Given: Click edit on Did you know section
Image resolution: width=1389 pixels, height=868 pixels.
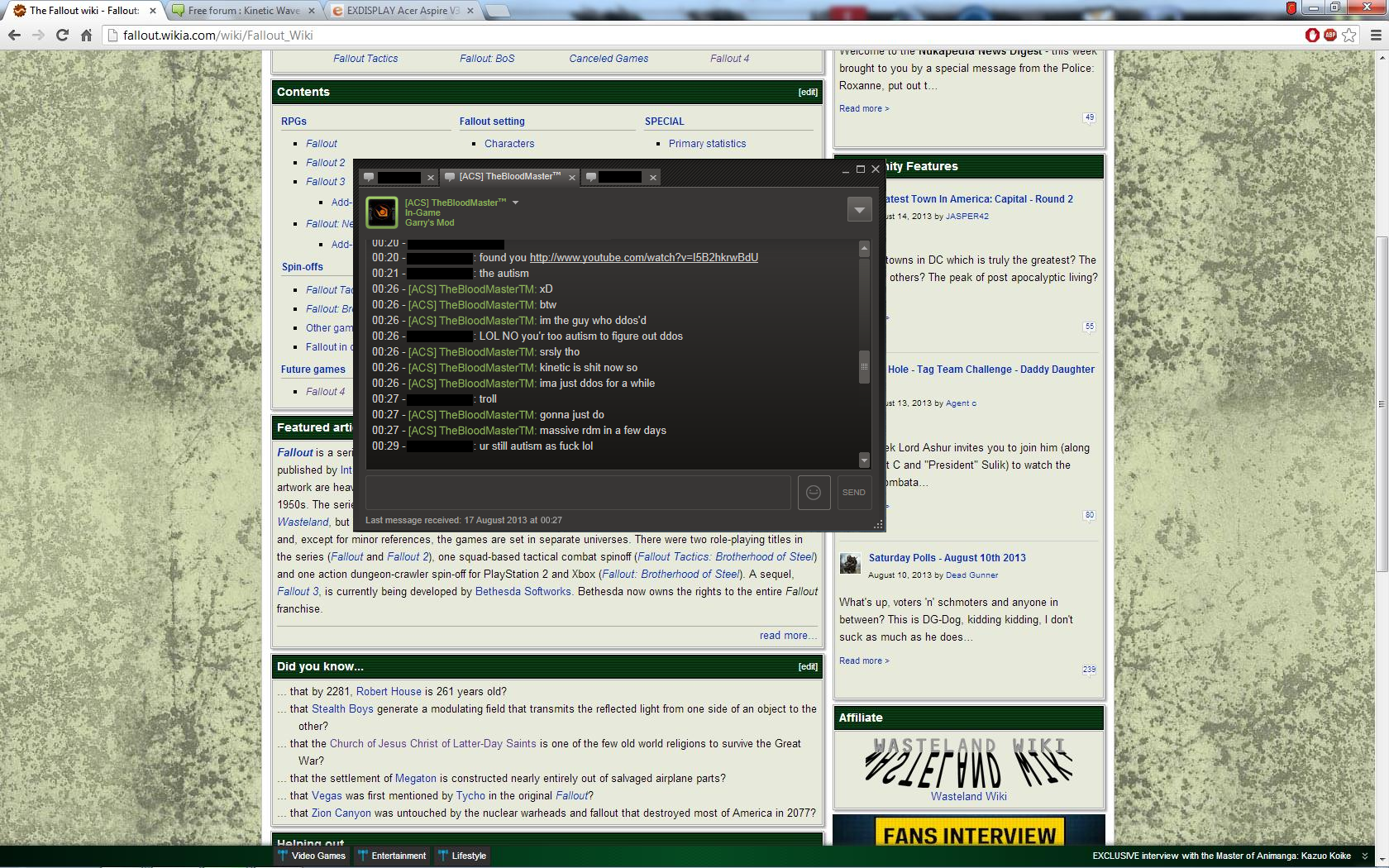Looking at the screenshot, I should [808, 667].
